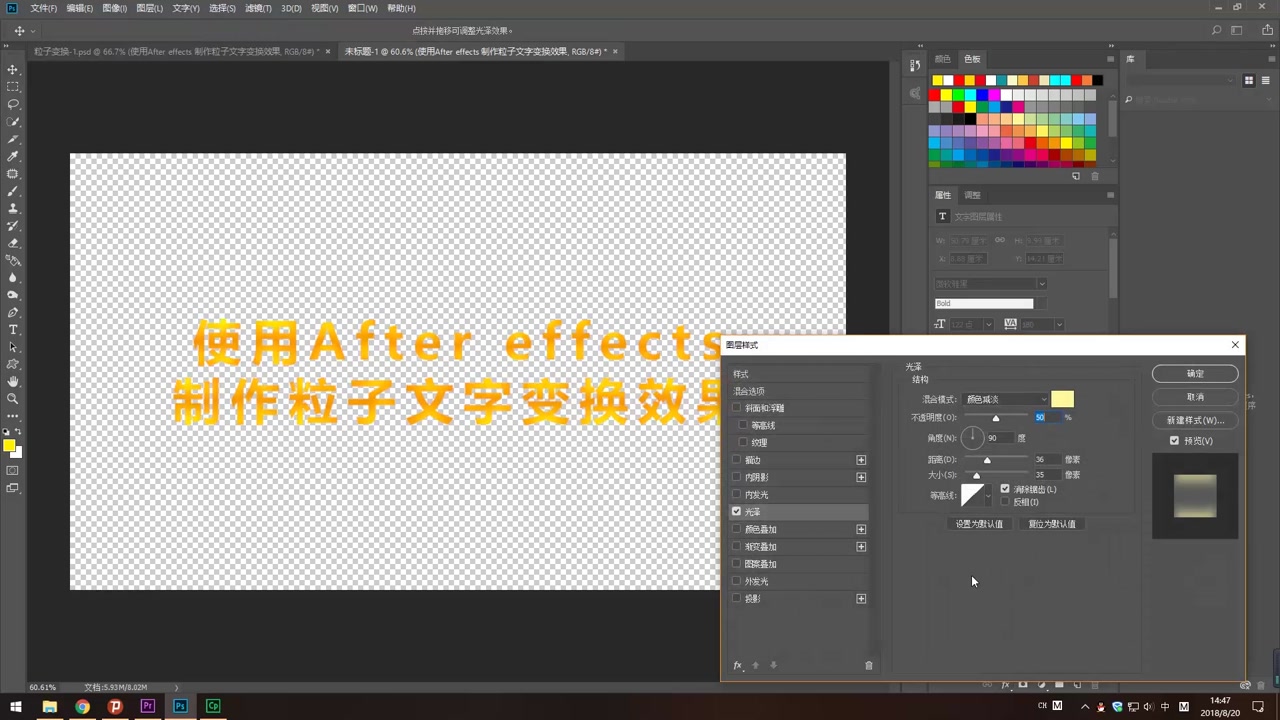
Task: Enable the 内发光 style checkbox
Action: tap(737, 494)
